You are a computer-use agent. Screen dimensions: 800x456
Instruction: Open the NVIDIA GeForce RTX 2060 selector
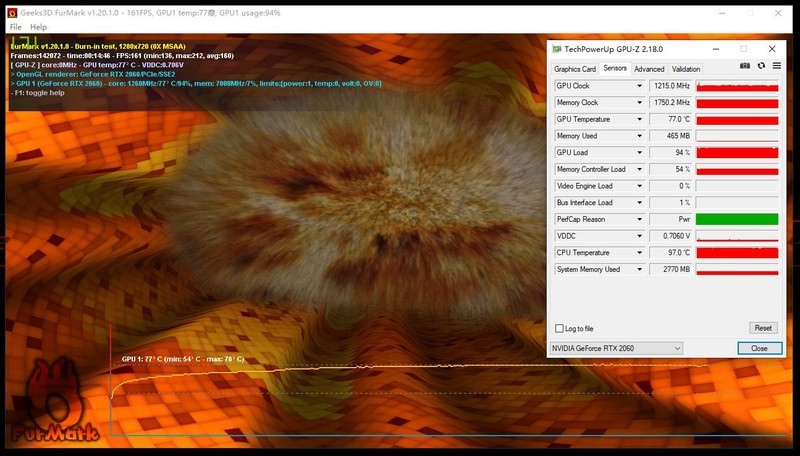coord(617,348)
